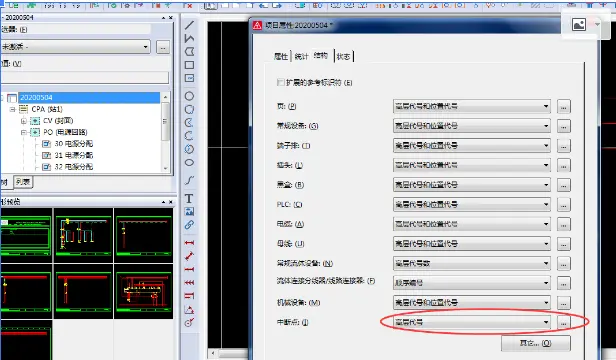Select the Polygon drawing tool
The height and width of the screenshot is (360, 616).
[189, 51]
